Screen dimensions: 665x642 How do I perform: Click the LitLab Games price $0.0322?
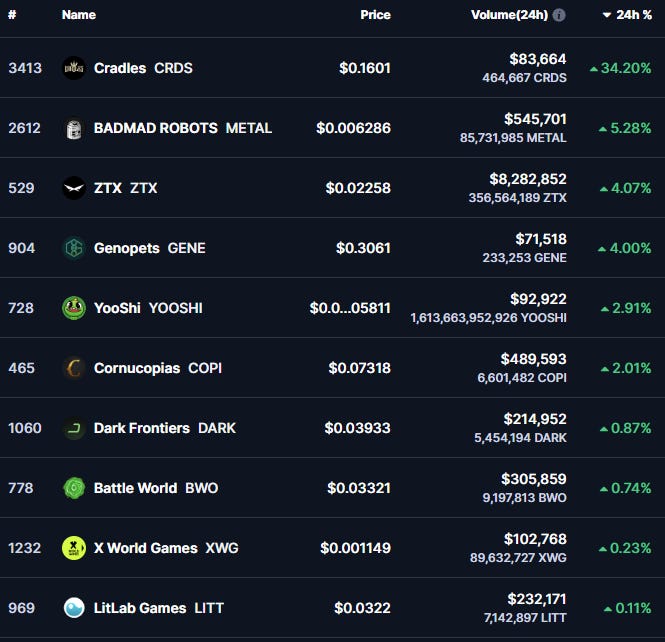[362, 608]
